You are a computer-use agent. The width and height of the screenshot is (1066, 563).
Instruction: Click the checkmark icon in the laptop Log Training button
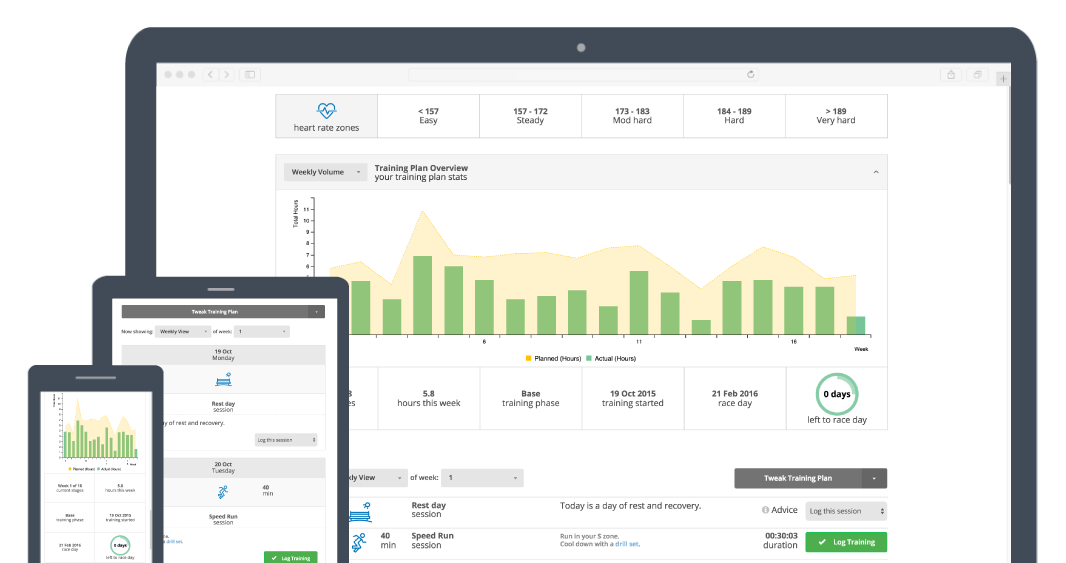click(x=822, y=542)
